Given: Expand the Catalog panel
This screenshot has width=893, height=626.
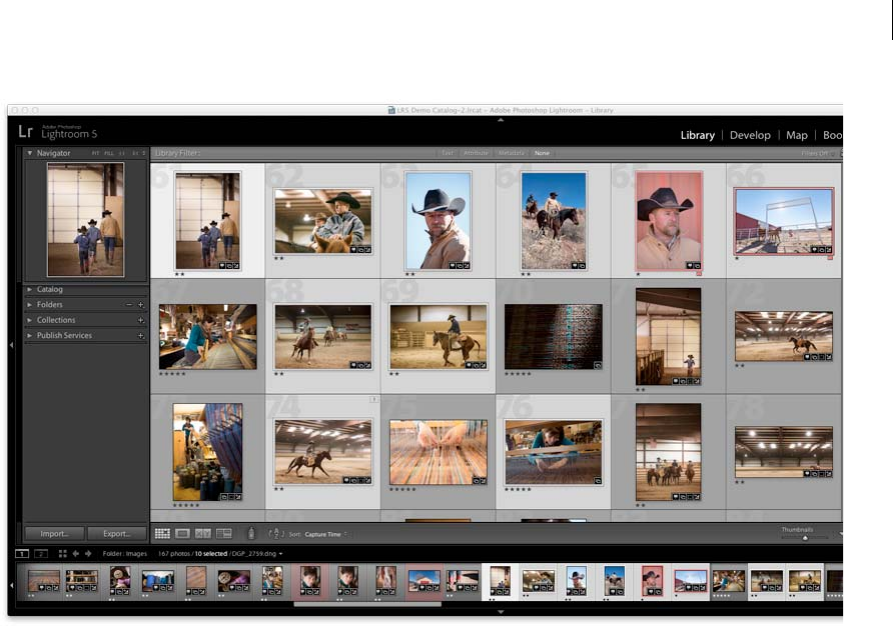Looking at the screenshot, I should [30, 289].
